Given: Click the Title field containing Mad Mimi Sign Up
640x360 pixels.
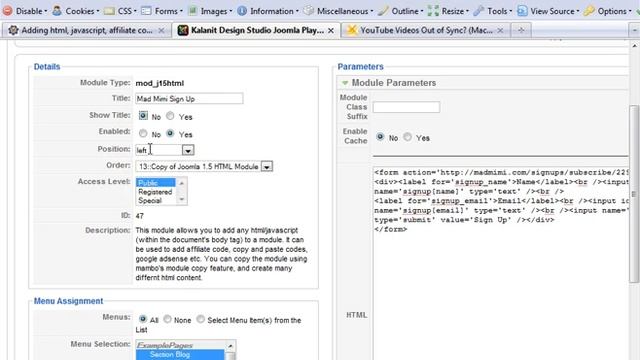Looking at the screenshot, I should coord(189,99).
